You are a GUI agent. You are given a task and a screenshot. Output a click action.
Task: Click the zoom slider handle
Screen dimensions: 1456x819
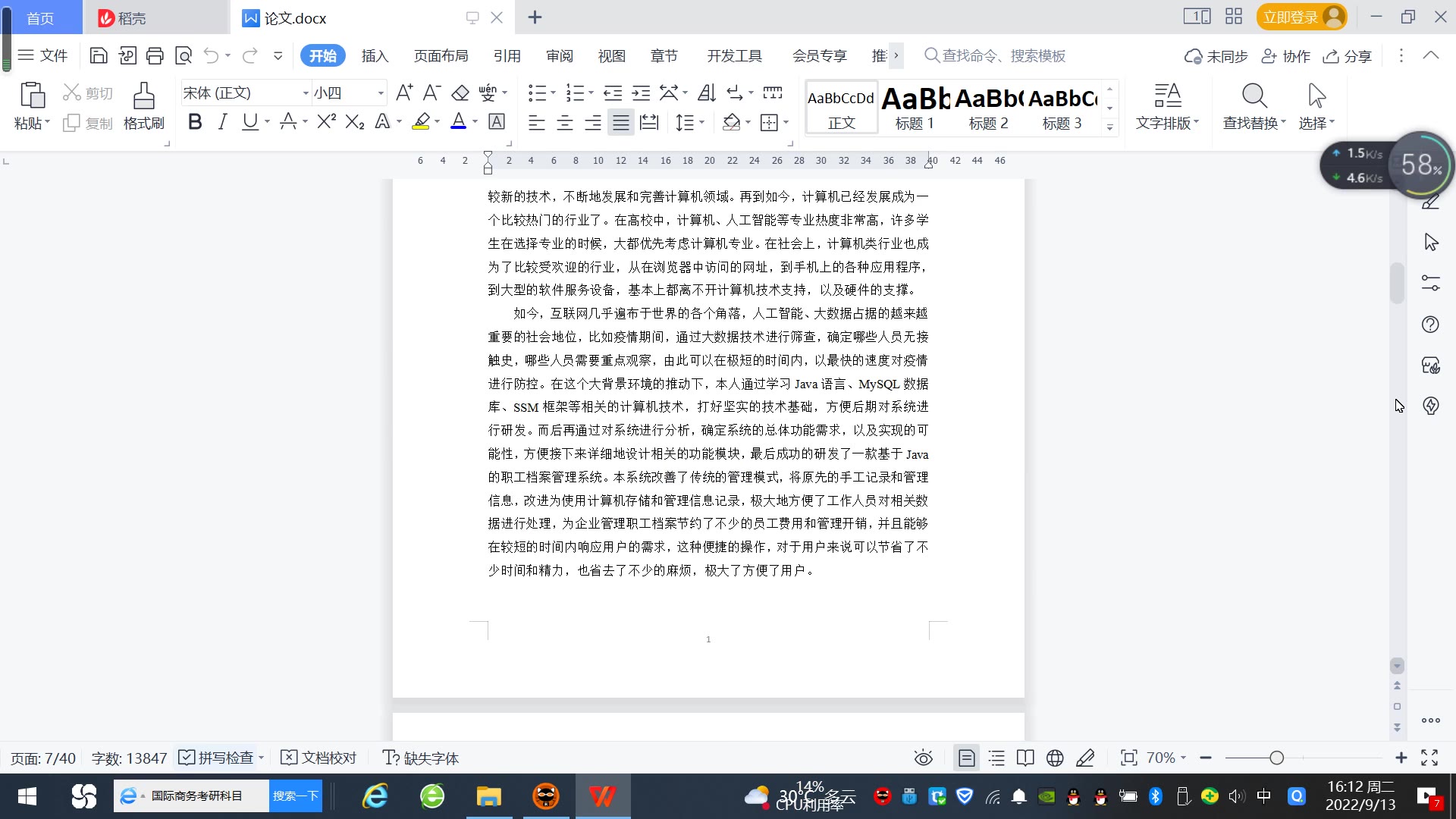(1276, 758)
